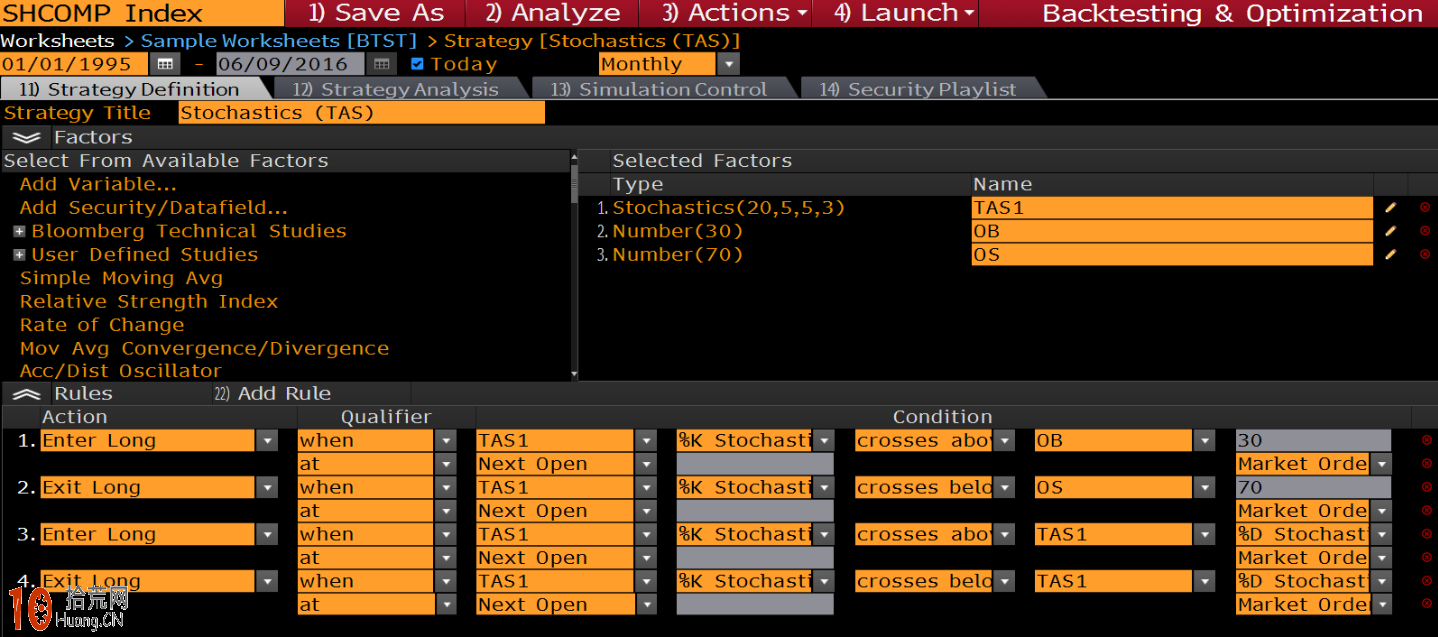Open the Monthly periodicity dropdown

729,64
